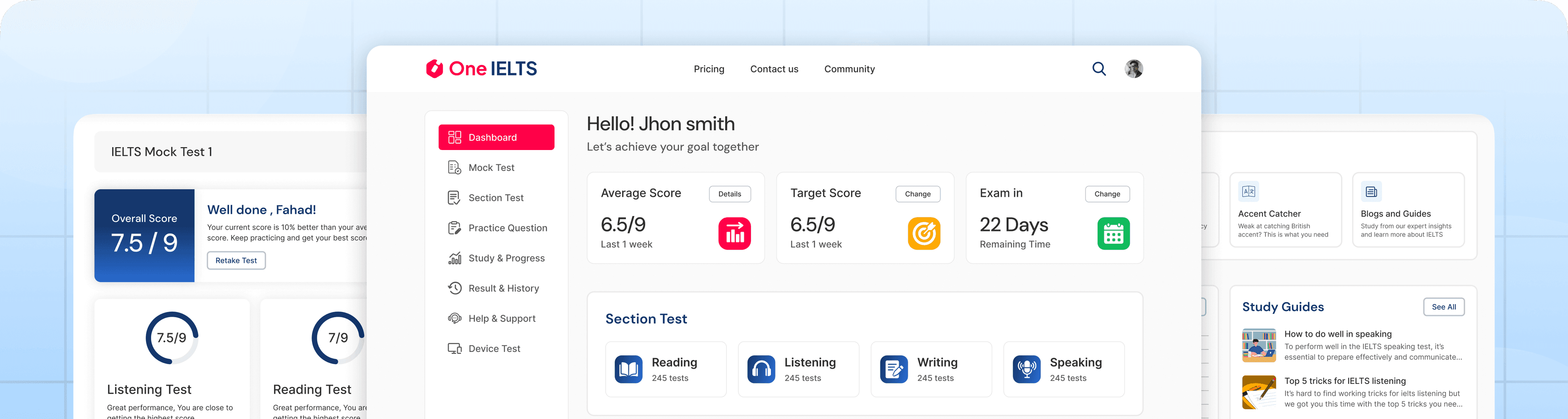
Task: Open the search magnifier icon
Action: (1099, 69)
